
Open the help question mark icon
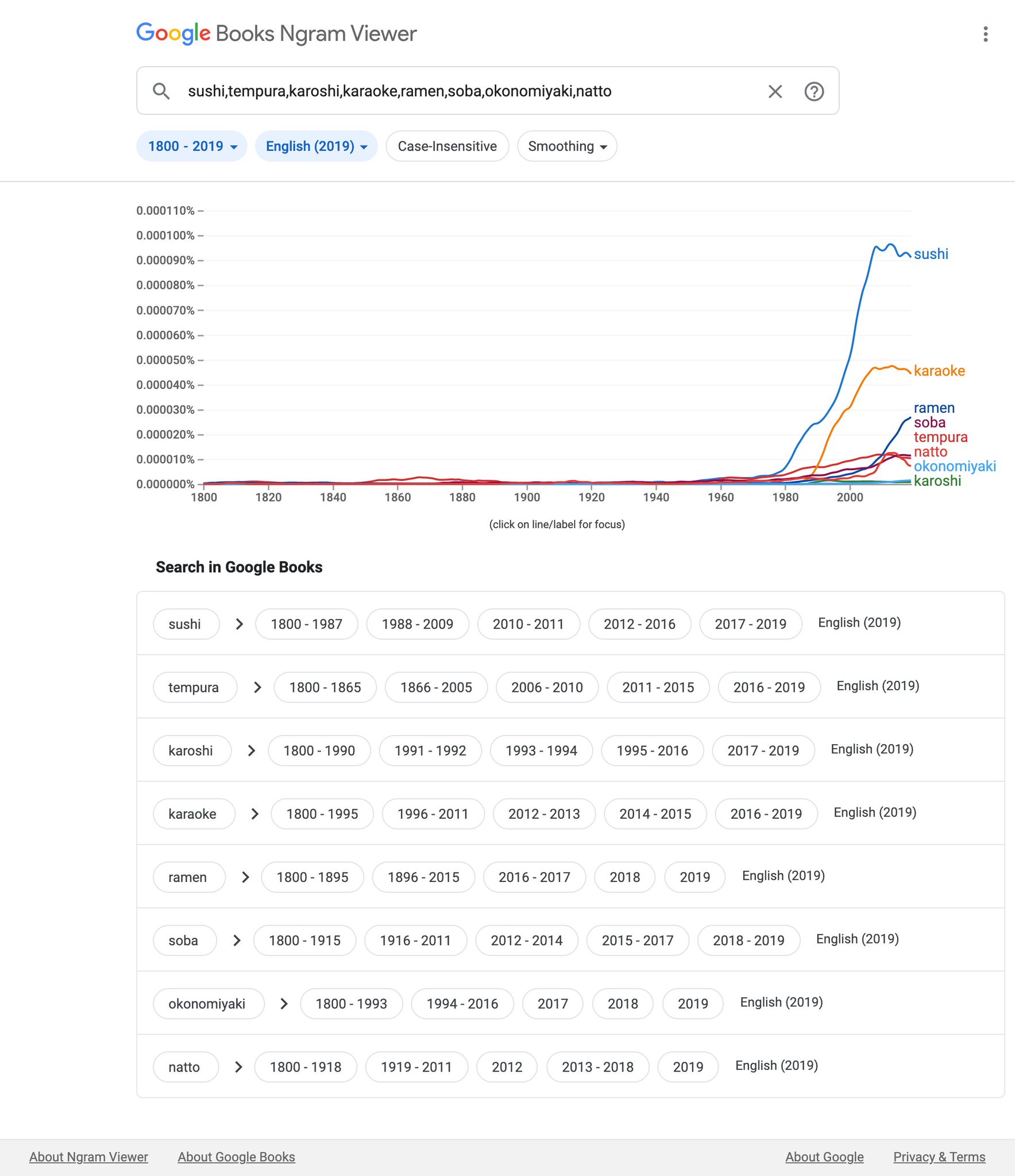coord(814,91)
